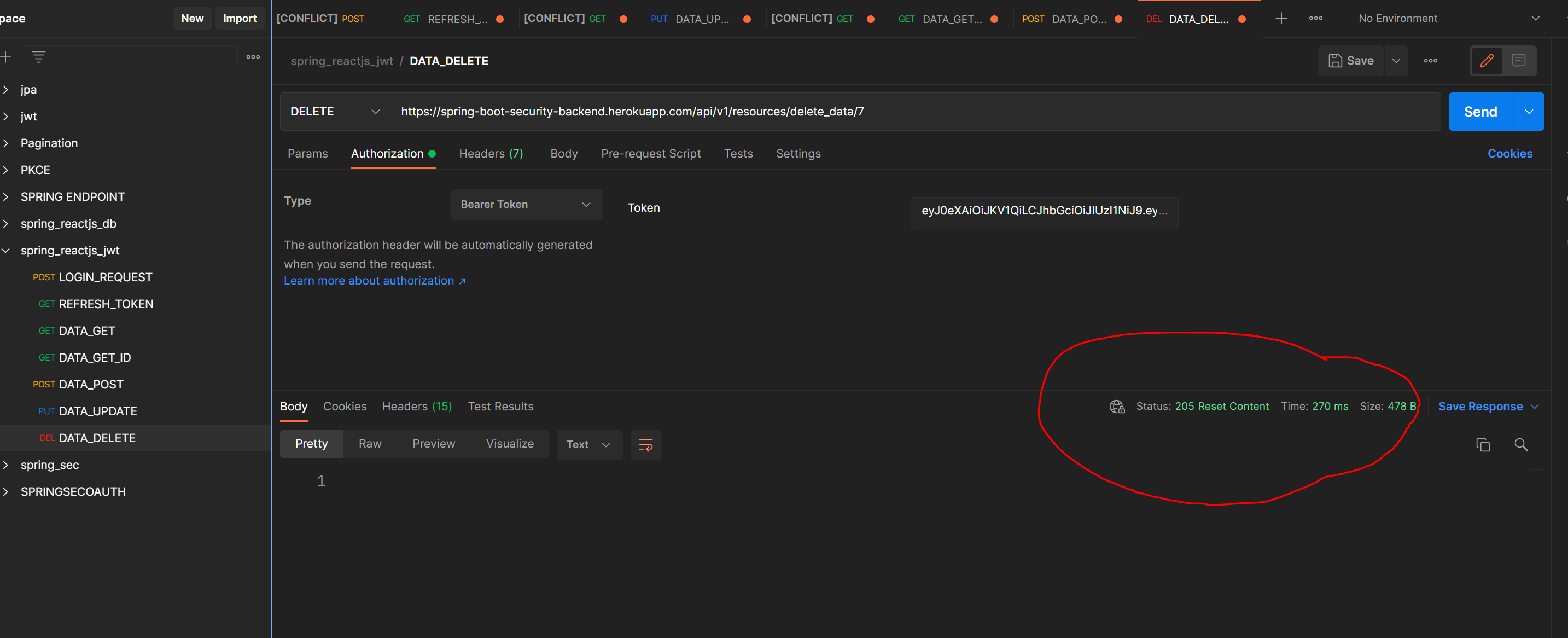The width and height of the screenshot is (1568, 638).
Task: Expand the SPRINGSECOAUTH collection
Action: tap(5, 491)
